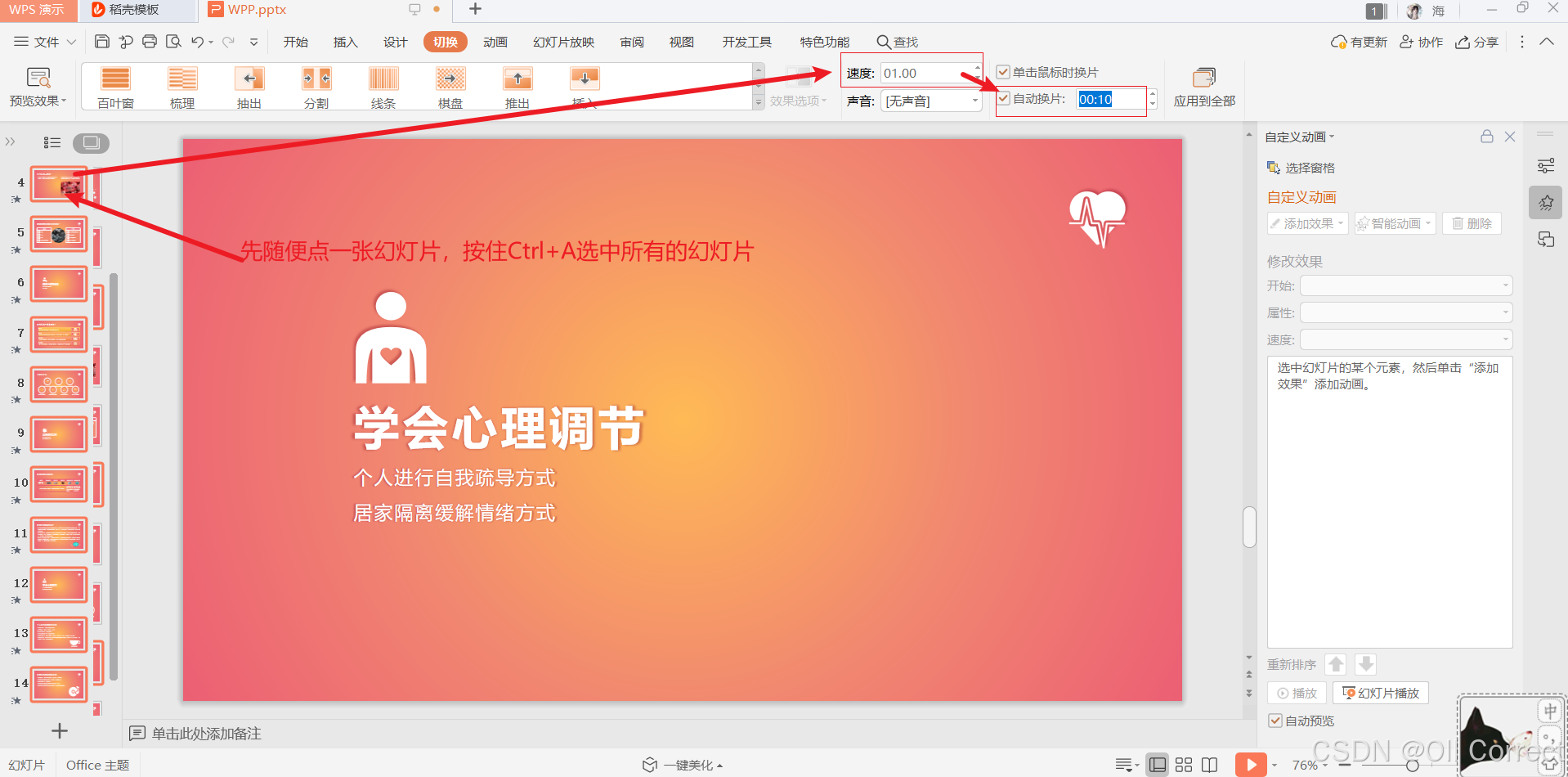Viewport: 1568px width, 777px height.
Task: Toggle 自动换片 checkbox
Action: tap(1003, 98)
